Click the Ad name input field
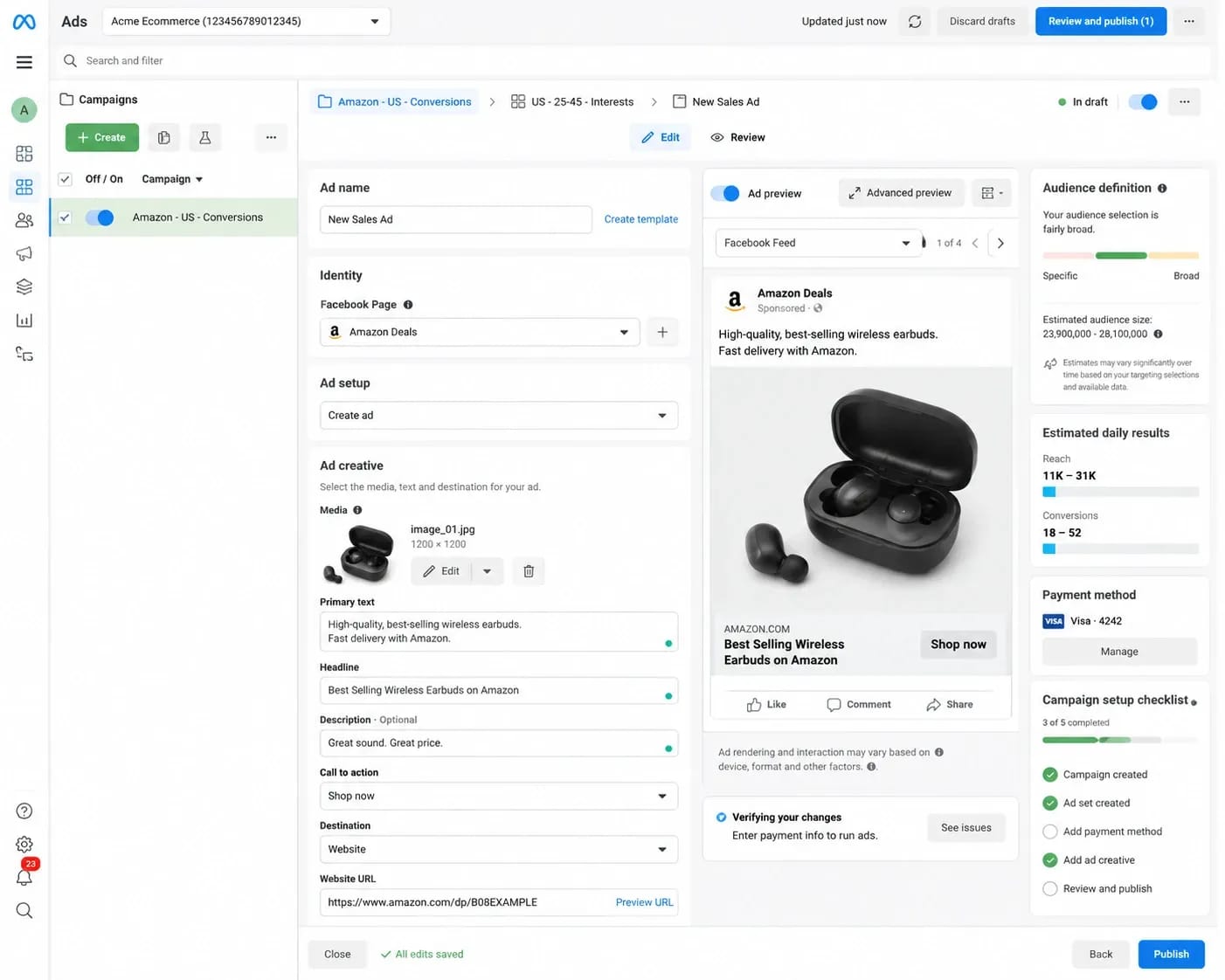 (x=456, y=219)
